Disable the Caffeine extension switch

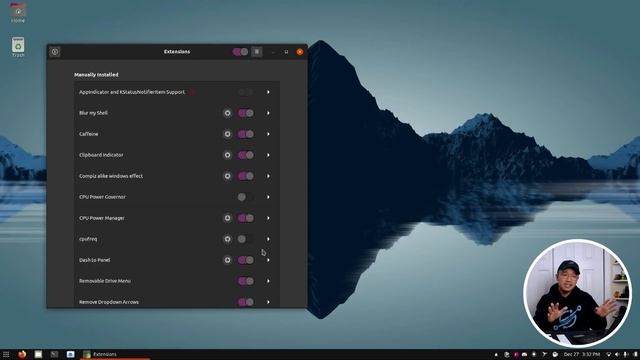246,134
